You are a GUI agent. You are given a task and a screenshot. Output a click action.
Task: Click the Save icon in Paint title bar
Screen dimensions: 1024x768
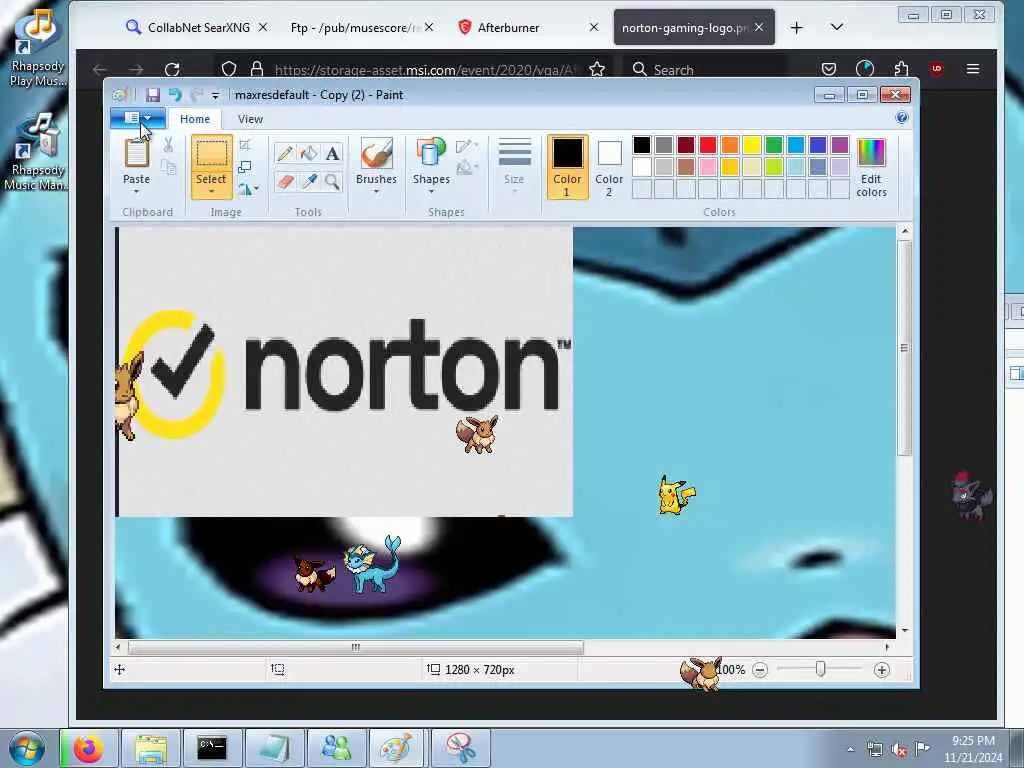click(x=153, y=95)
